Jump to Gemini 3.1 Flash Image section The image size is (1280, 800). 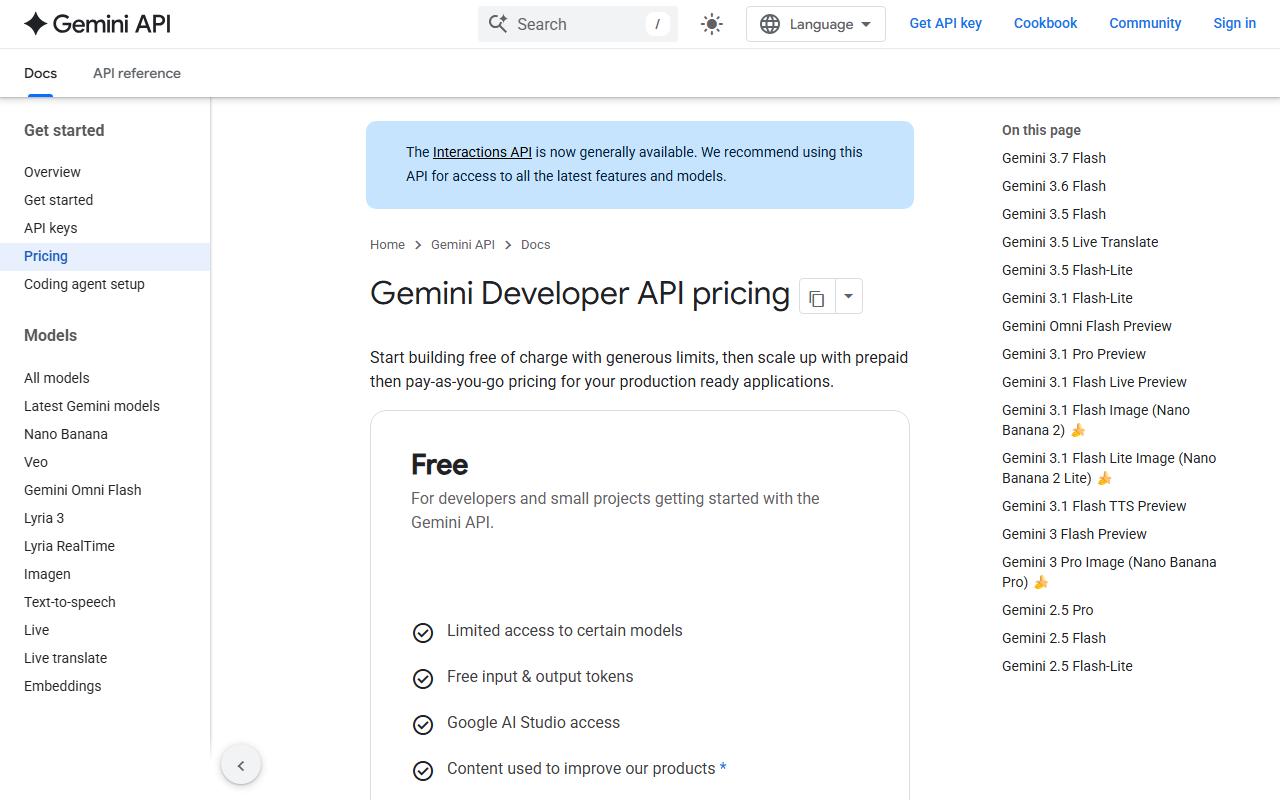(1096, 420)
